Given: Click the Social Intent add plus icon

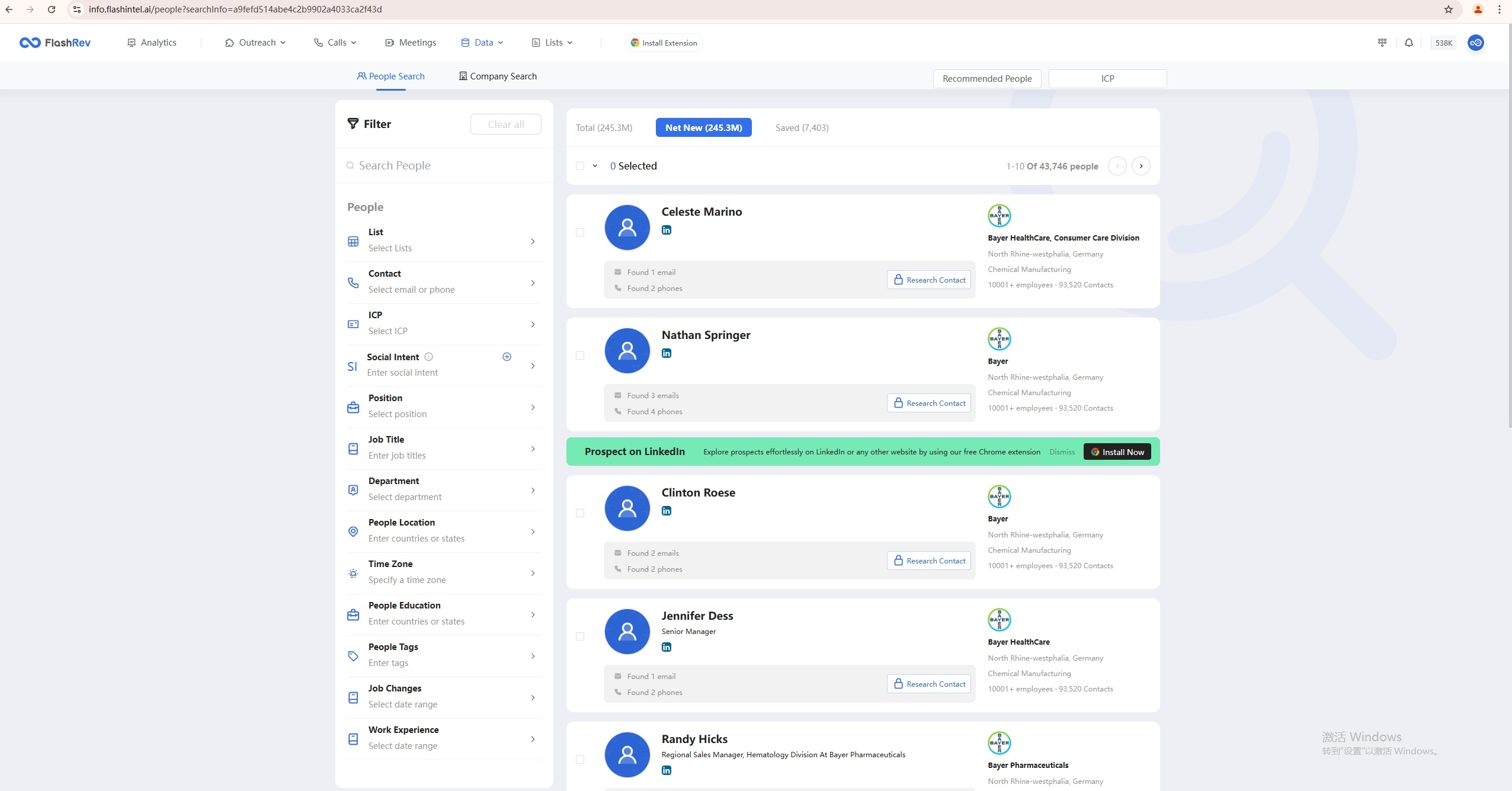Looking at the screenshot, I should [507, 357].
